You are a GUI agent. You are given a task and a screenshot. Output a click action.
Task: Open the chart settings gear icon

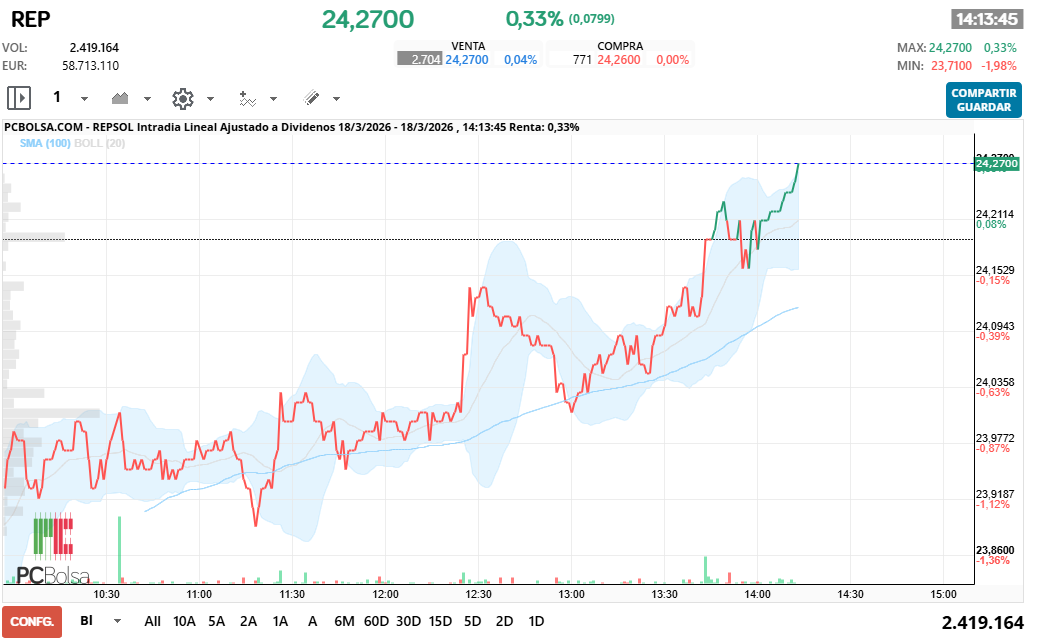(181, 98)
